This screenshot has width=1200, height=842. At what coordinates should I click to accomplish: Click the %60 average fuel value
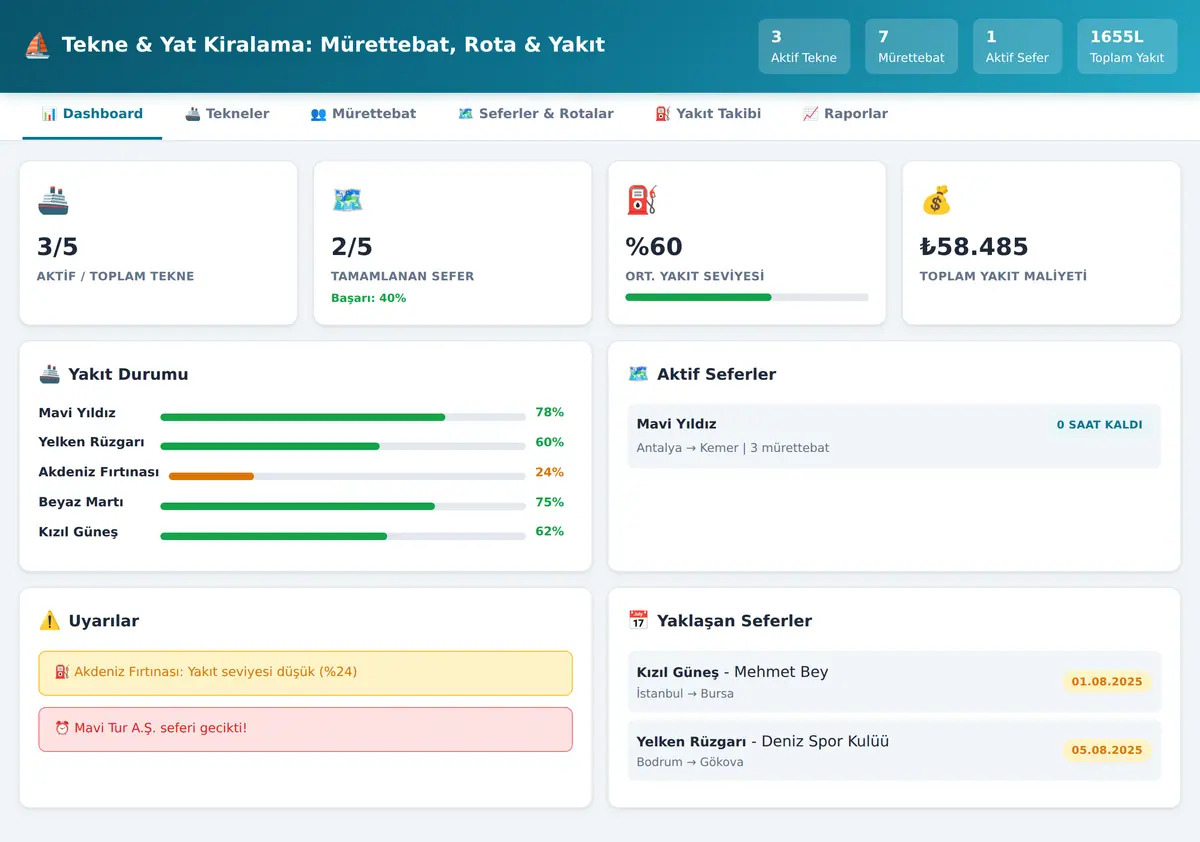click(x=654, y=247)
